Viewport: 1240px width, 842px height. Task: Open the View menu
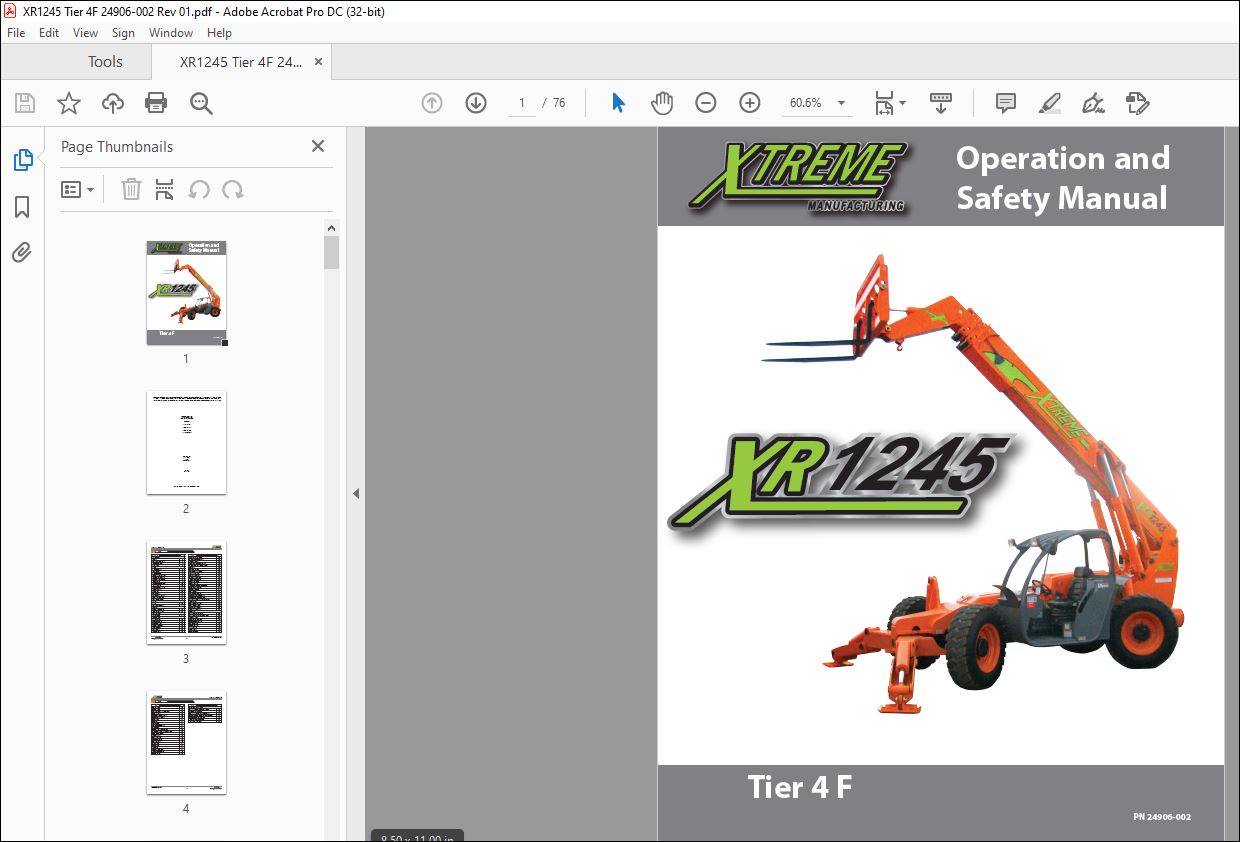[x=86, y=33]
